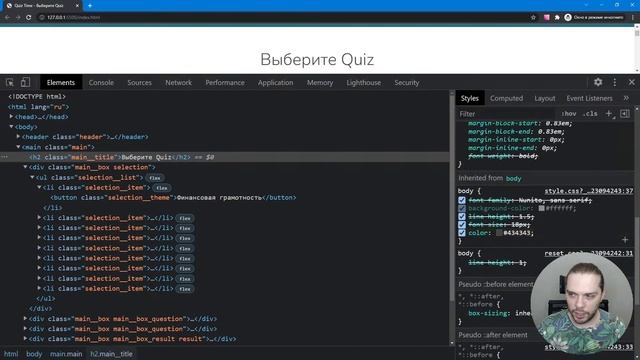Screen dimensions: 640x360
Task: Uncheck the font-family Nunito declaration
Action: (462, 200)
